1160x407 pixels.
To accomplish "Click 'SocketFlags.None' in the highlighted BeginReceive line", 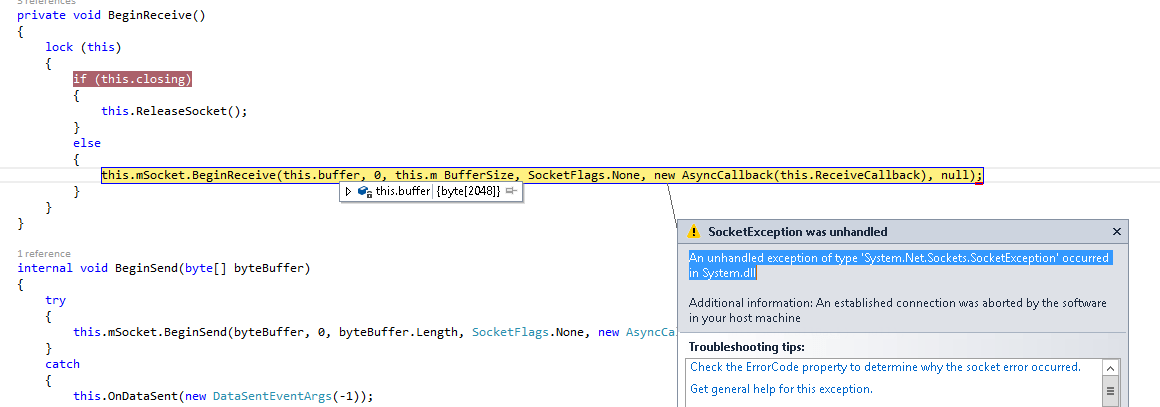I will 584,175.
